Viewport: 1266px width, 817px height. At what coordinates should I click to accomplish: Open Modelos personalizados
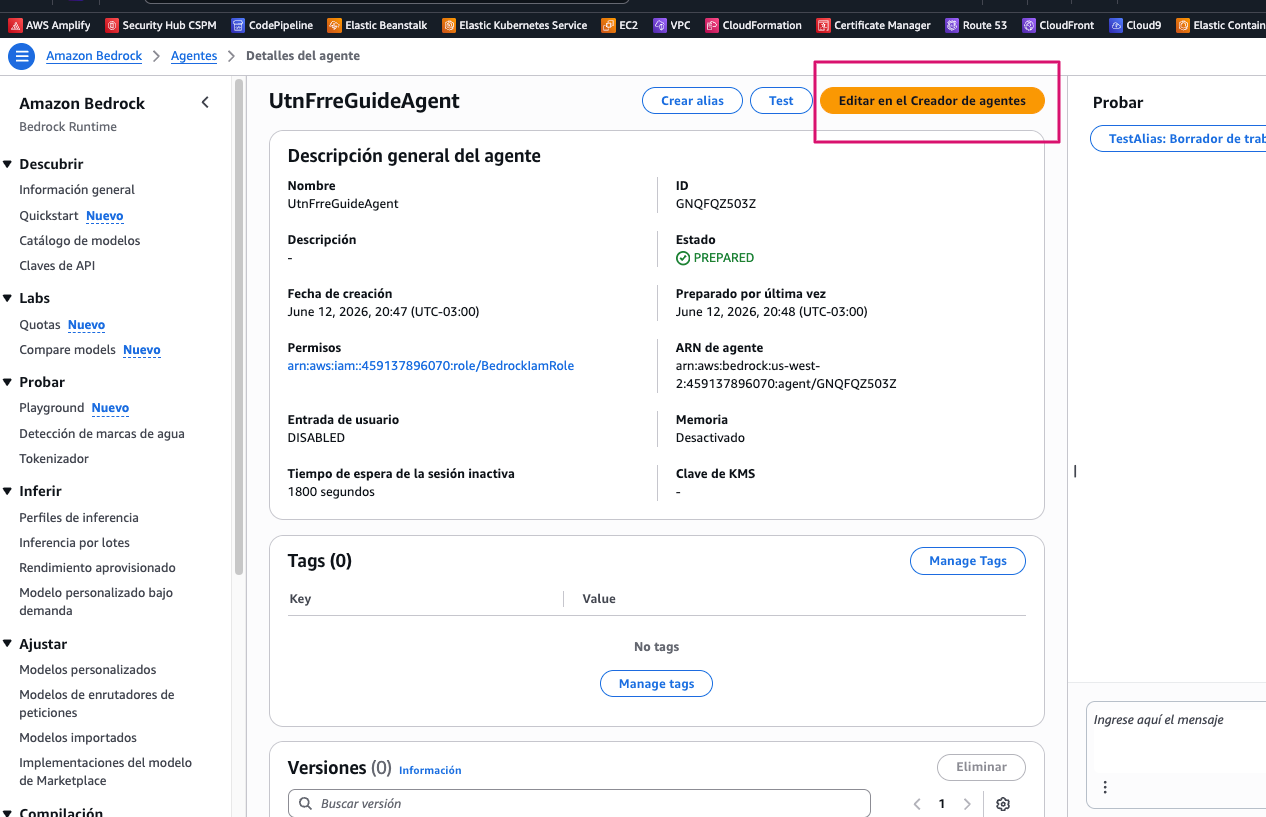click(88, 669)
